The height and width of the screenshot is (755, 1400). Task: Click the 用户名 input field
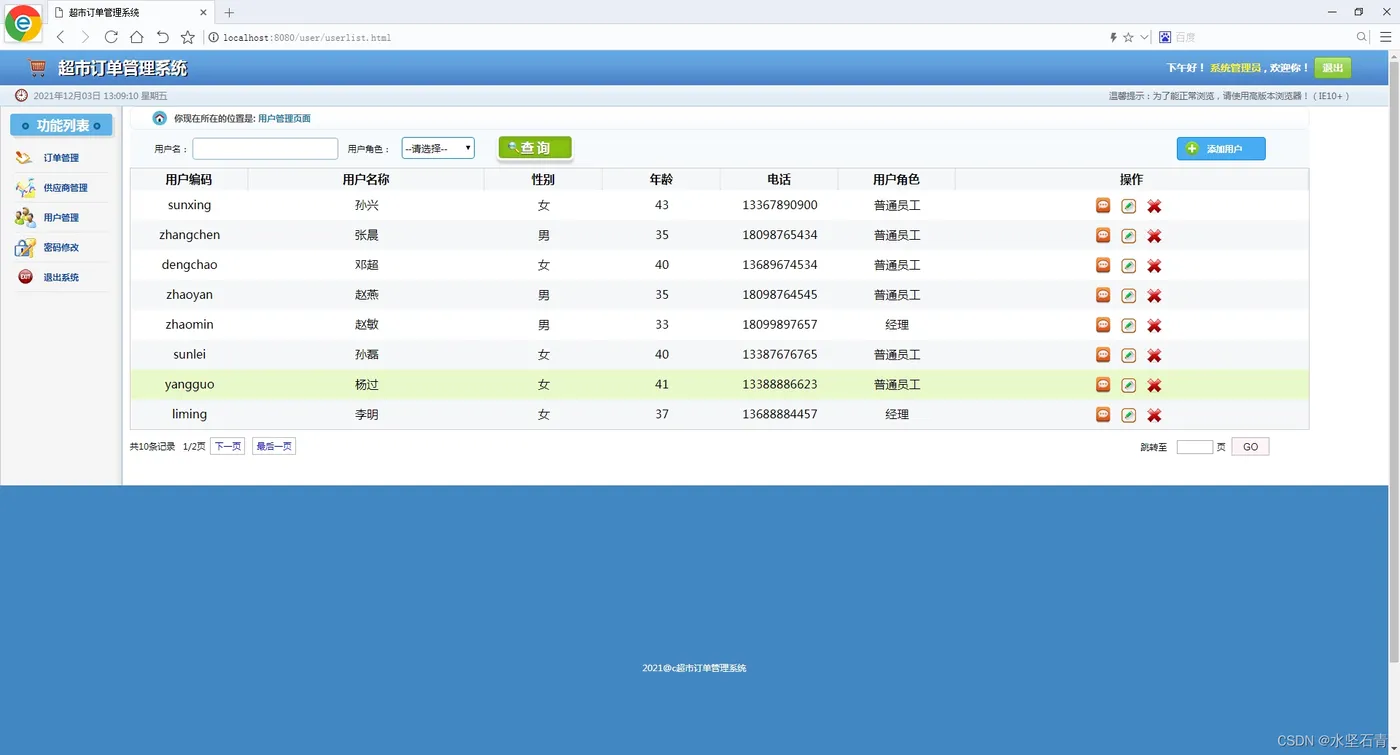point(265,148)
